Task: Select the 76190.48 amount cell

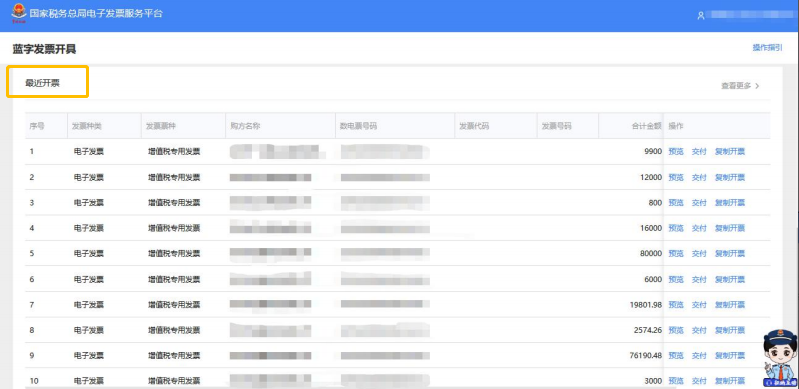Action: [646, 355]
